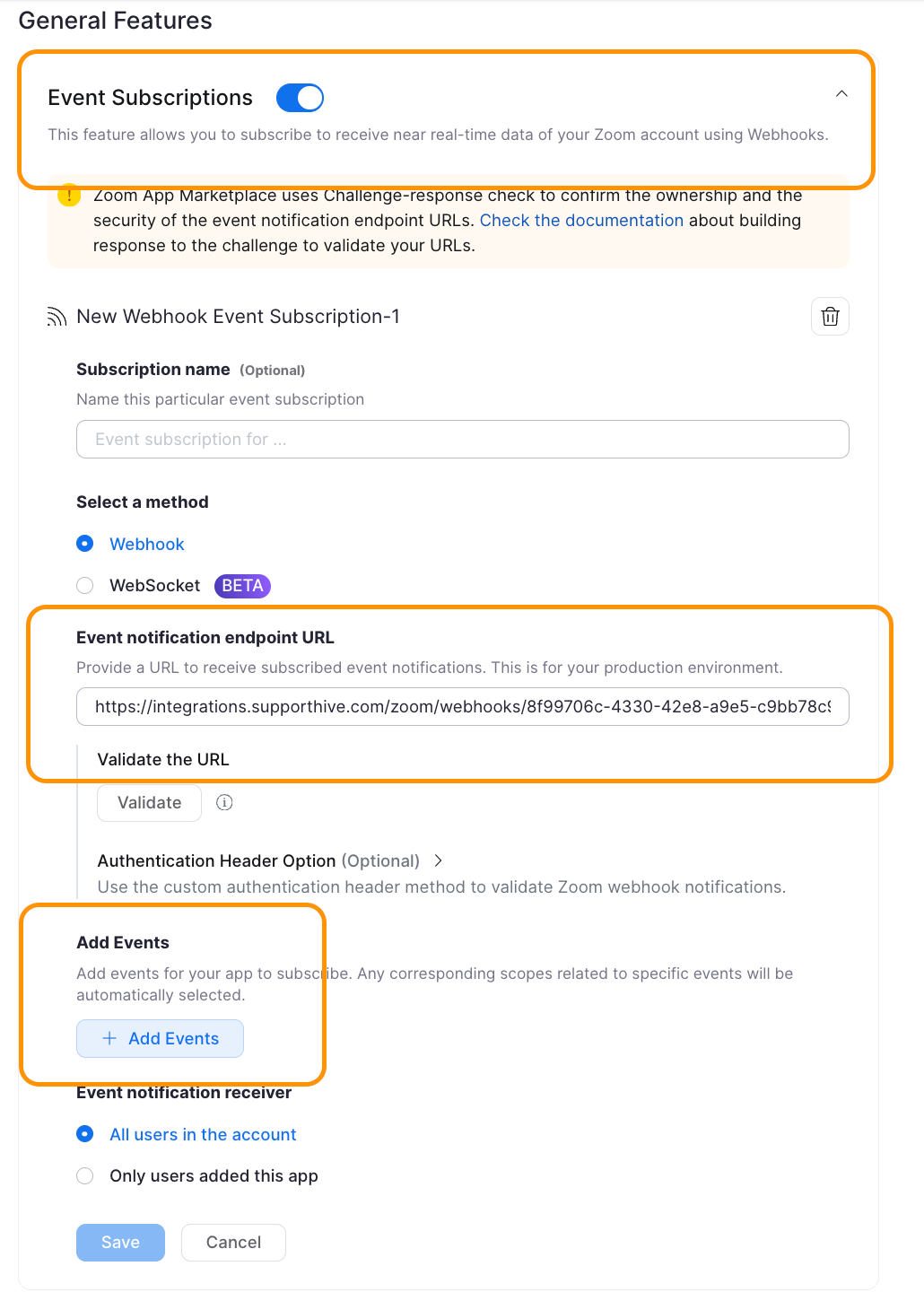Click the plus icon in Add Events
The image size is (924, 1301).
click(109, 1038)
